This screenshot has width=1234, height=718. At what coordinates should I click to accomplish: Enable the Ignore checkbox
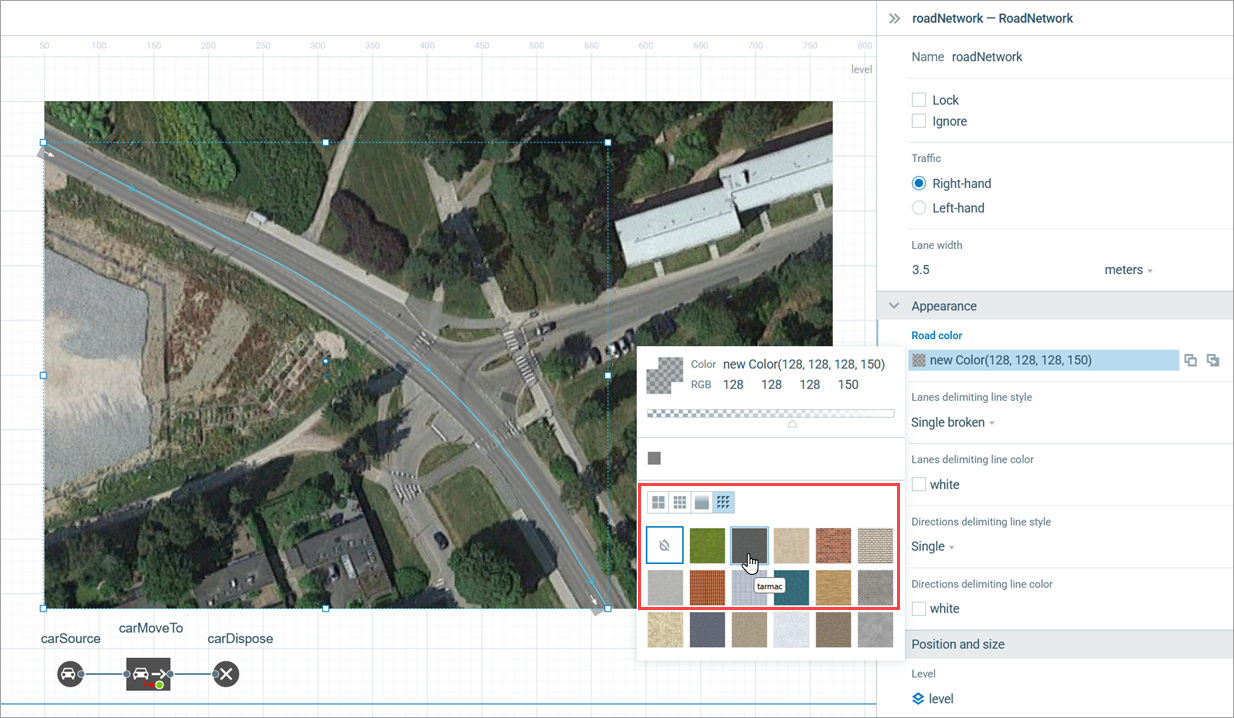919,121
